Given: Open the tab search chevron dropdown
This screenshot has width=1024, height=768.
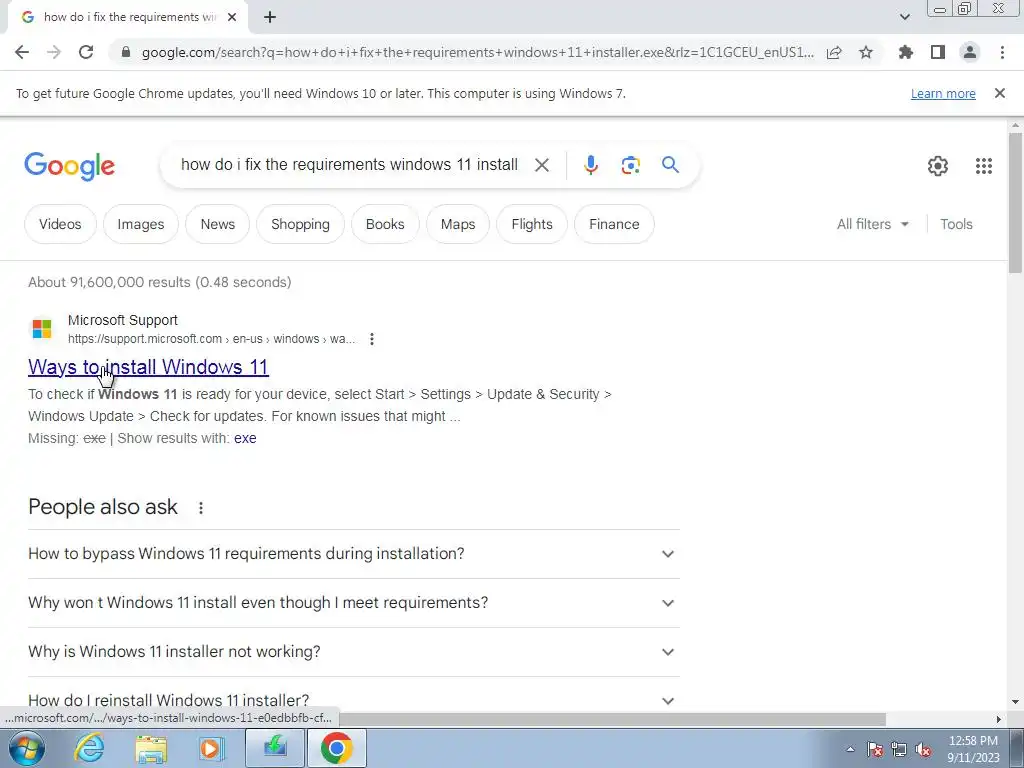Looking at the screenshot, I should [x=904, y=17].
